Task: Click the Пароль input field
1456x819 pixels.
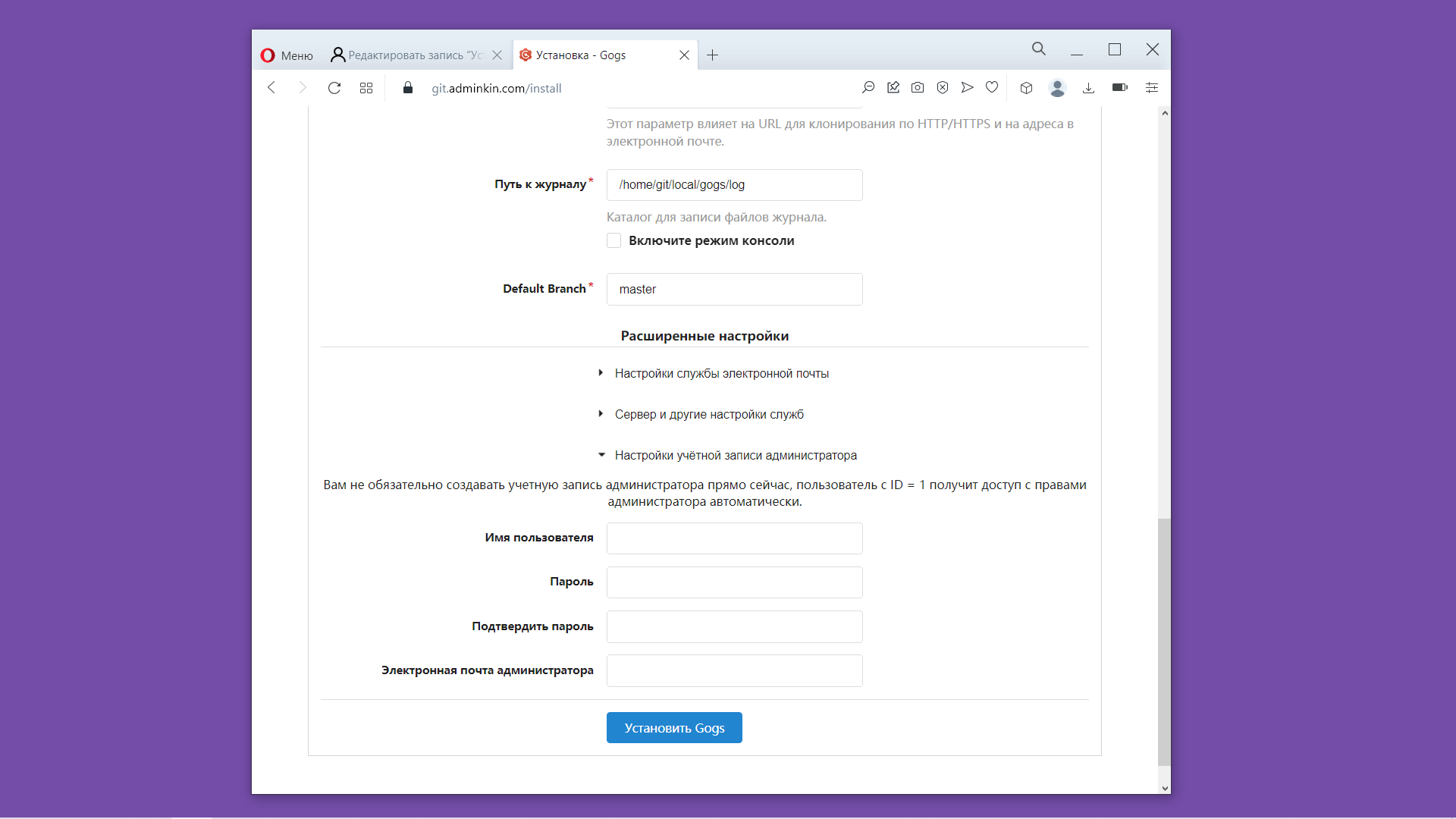Action: (x=734, y=582)
